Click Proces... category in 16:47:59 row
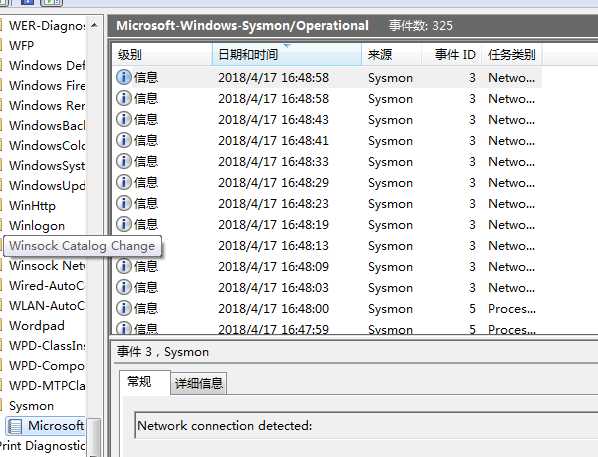This screenshot has height=457, width=598. (x=512, y=329)
